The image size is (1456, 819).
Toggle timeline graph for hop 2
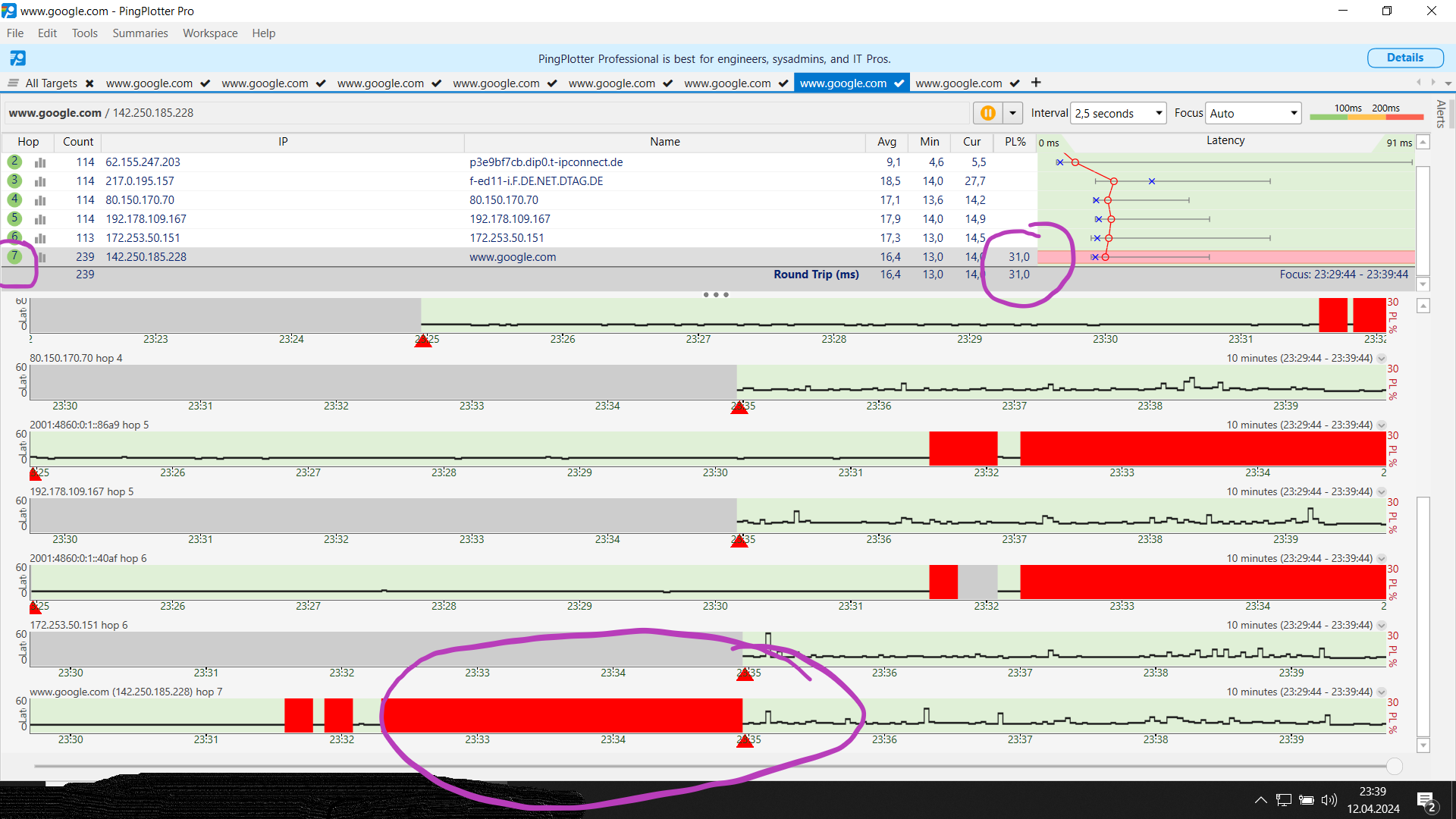pos(40,162)
